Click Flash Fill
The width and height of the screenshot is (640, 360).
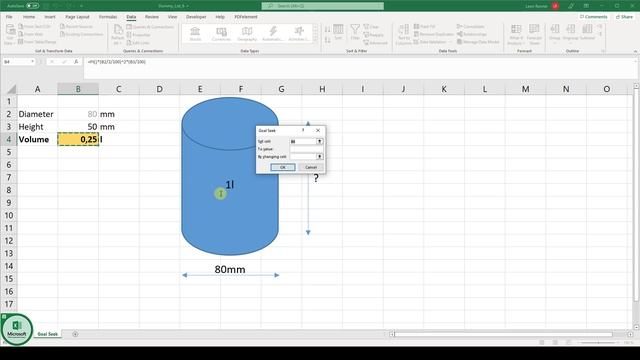coord(424,27)
